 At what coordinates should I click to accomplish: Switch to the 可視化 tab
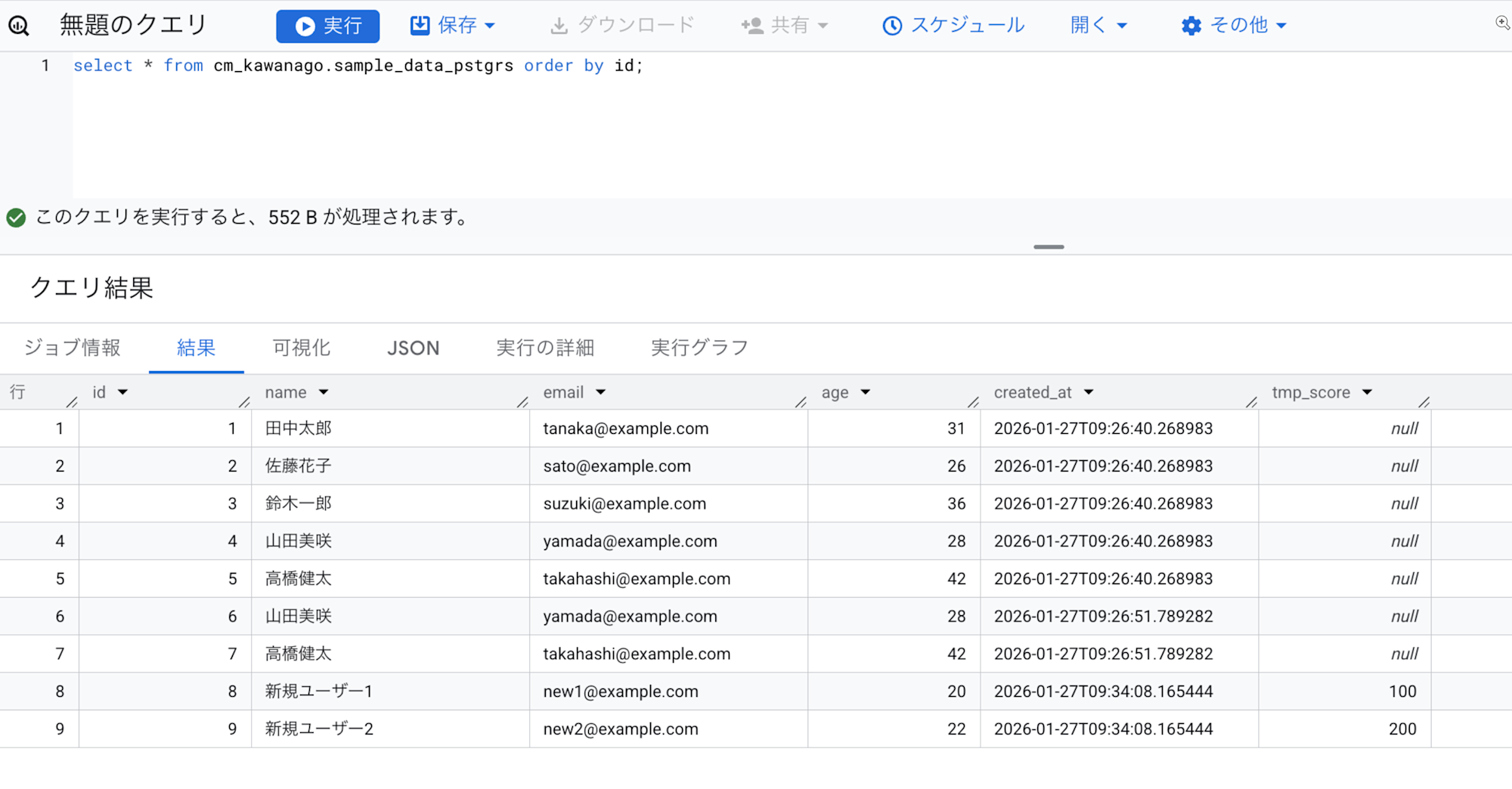click(x=301, y=348)
